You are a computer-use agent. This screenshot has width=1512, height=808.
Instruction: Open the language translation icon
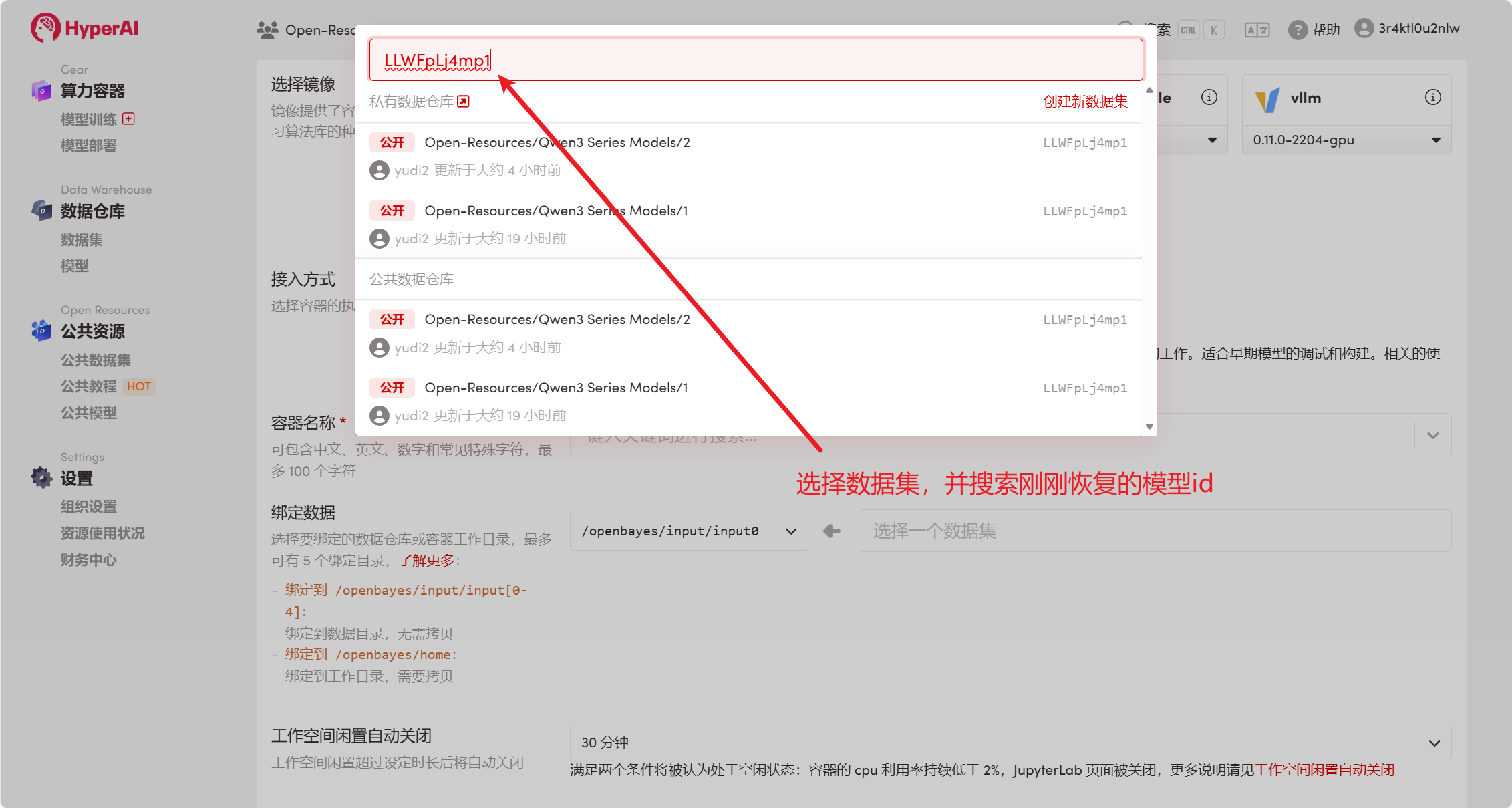[1256, 30]
